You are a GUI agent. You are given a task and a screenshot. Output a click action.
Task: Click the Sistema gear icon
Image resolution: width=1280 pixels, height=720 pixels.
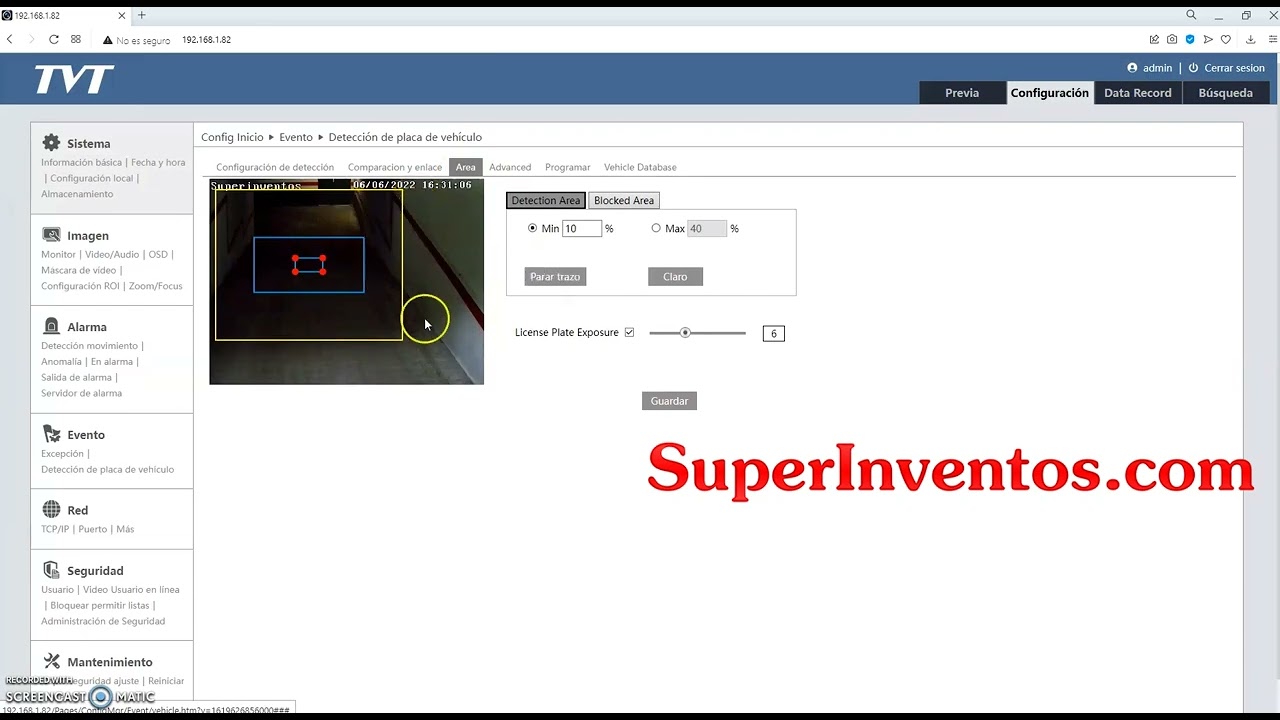click(x=51, y=143)
